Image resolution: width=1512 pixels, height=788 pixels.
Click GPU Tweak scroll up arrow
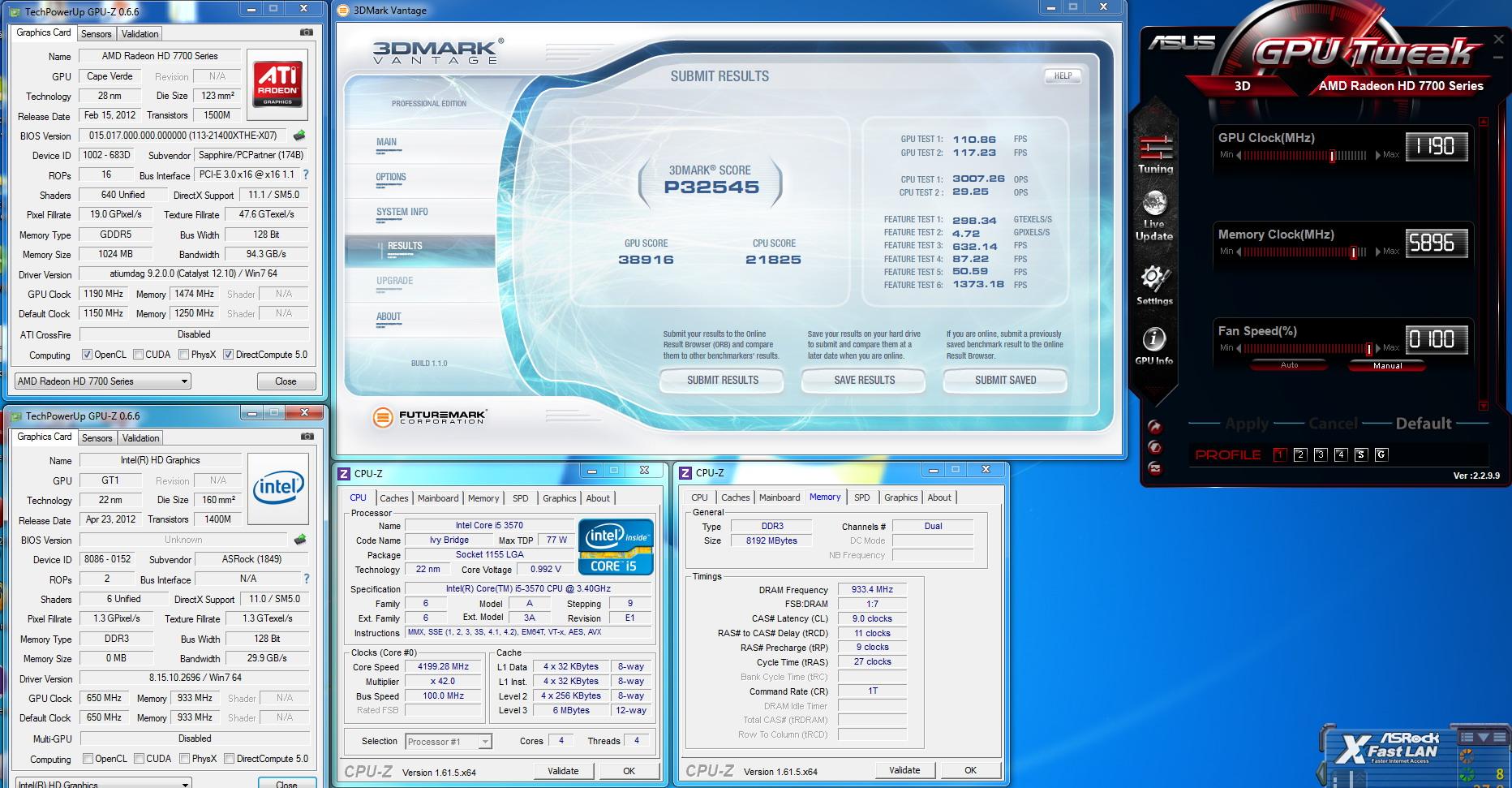pyautogui.click(x=1484, y=122)
